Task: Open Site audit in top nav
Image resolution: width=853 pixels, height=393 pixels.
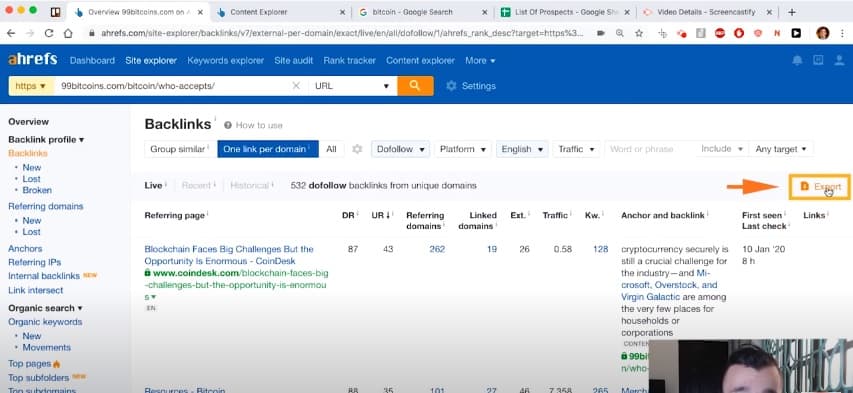Action: coord(293,60)
